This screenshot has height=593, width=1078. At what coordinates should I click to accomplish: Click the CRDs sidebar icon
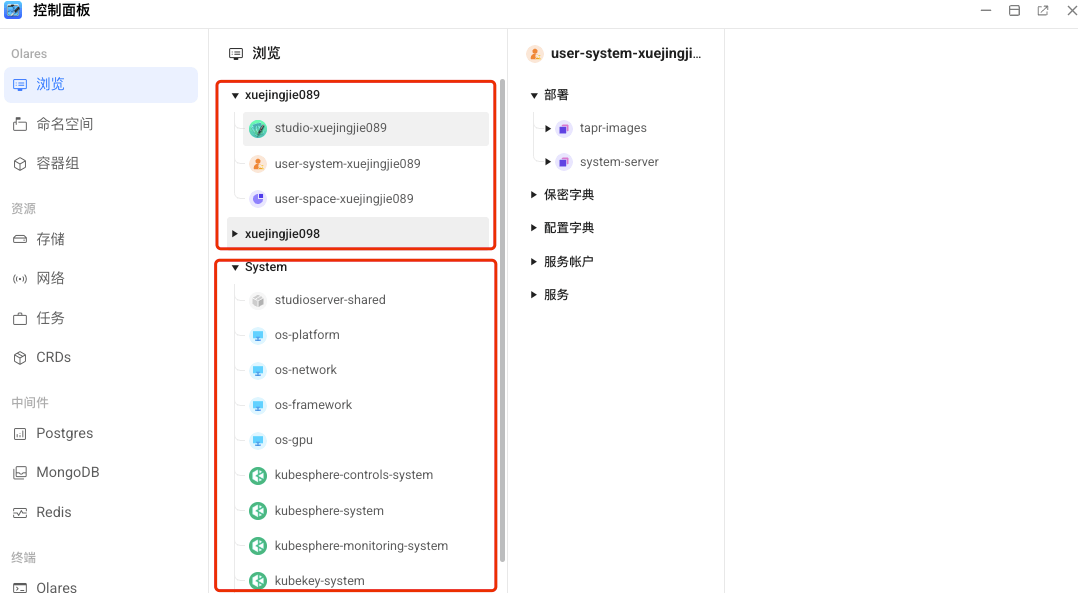click(x=20, y=357)
